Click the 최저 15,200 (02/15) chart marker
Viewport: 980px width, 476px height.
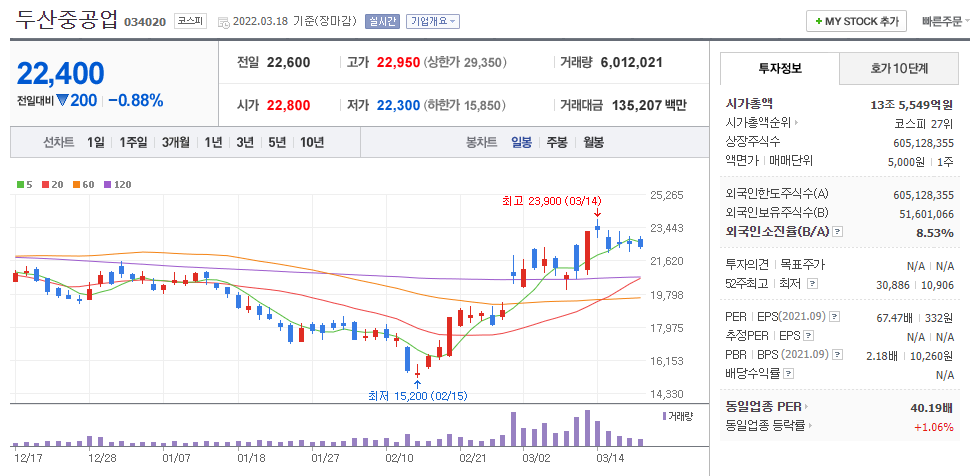418,395
